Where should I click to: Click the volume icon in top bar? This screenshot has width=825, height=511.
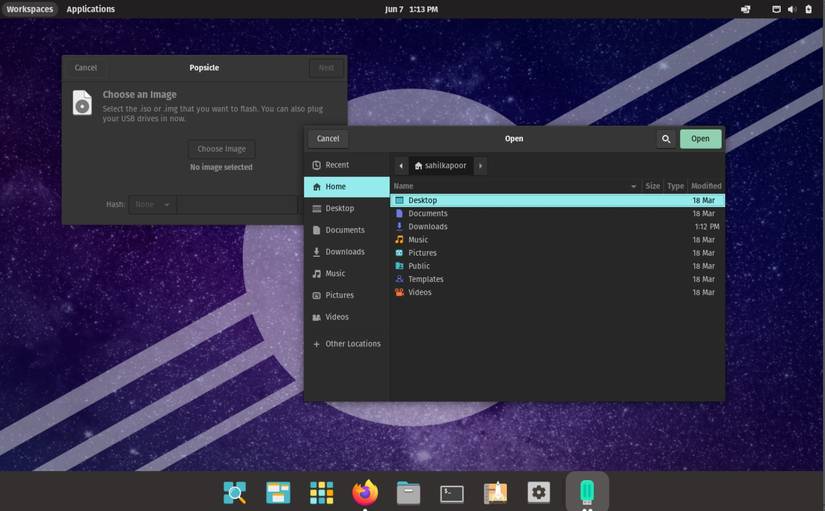click(792, 9)
